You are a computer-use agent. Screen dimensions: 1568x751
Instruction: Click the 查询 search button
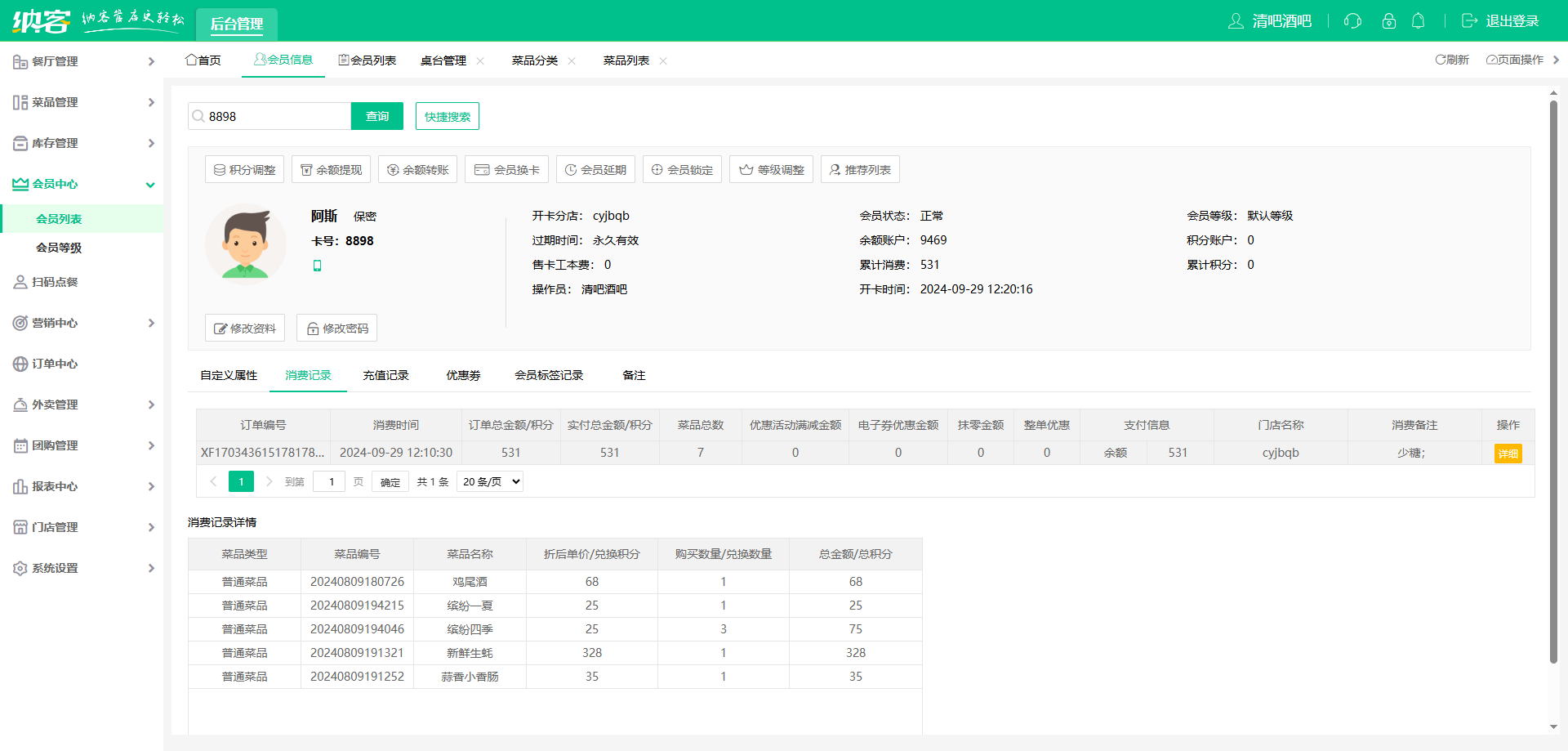tap(376, 115)
